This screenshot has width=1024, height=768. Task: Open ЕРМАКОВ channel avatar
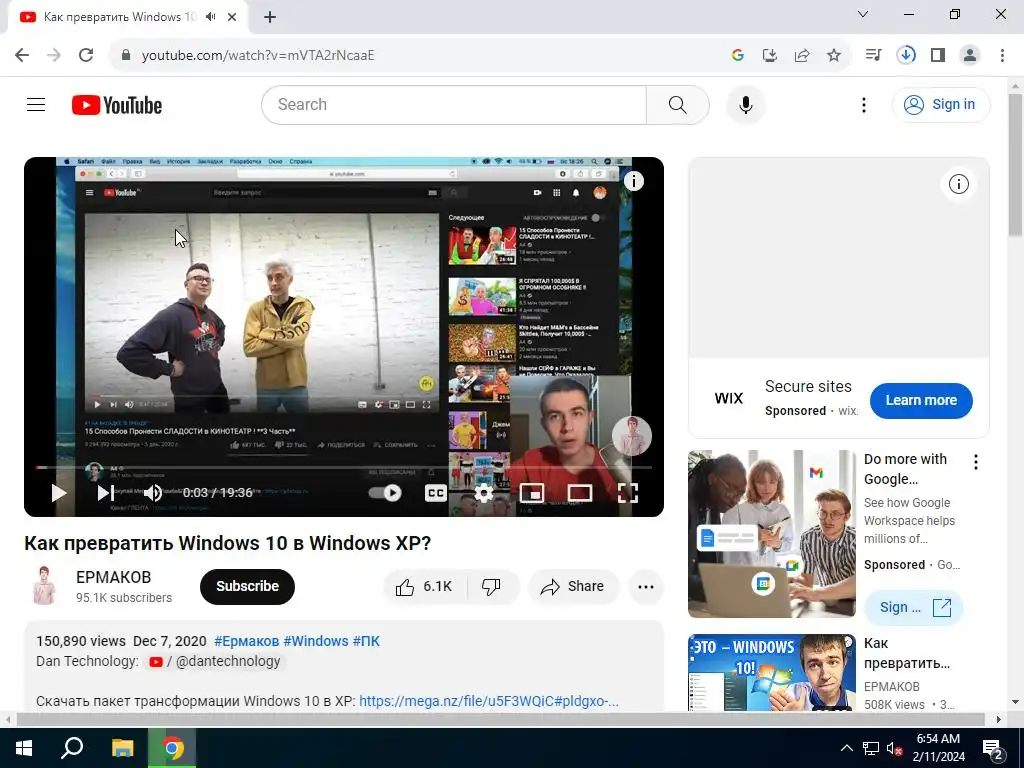pos(44,585)
